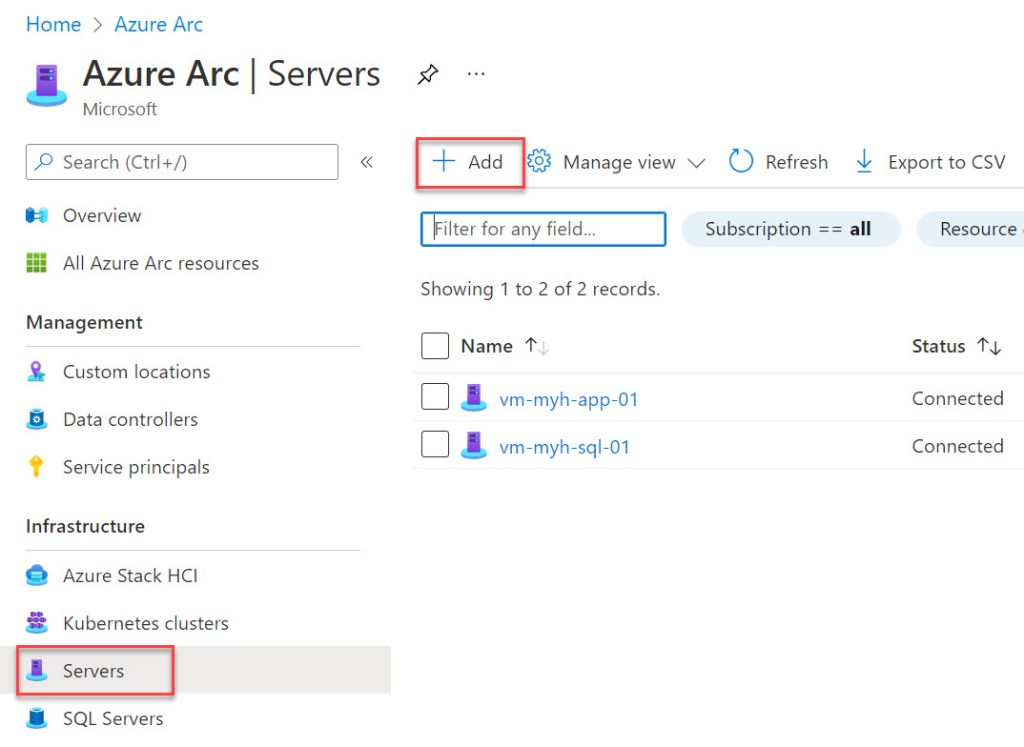Viewport: 1024px width, 747px height.
Task: Click the Custom locations icon
Action: [37, 372]
